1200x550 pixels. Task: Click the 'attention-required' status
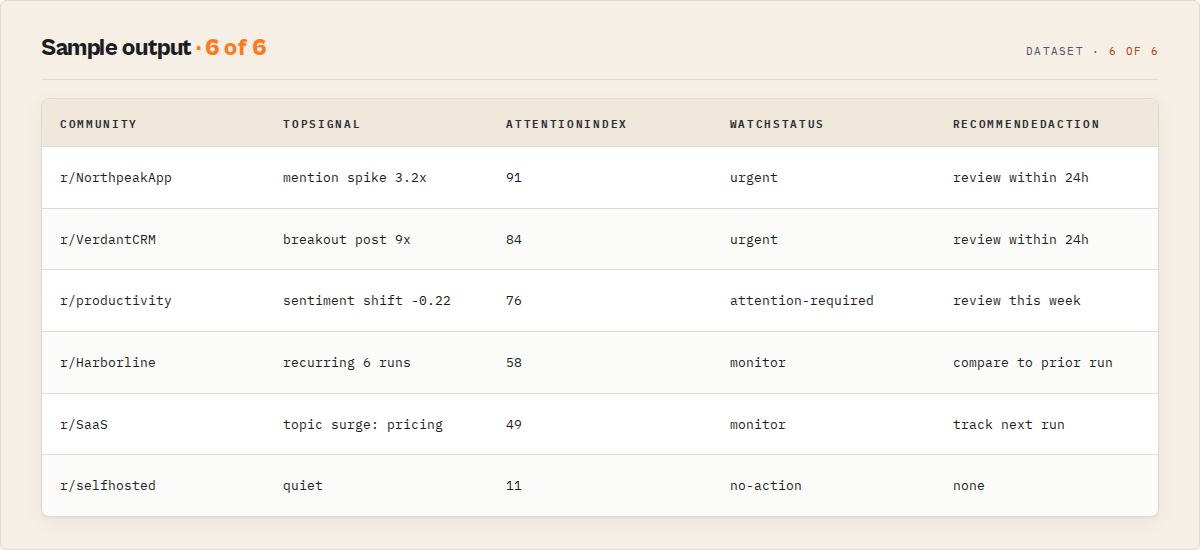pyautogui.click(x=802, y=301)
